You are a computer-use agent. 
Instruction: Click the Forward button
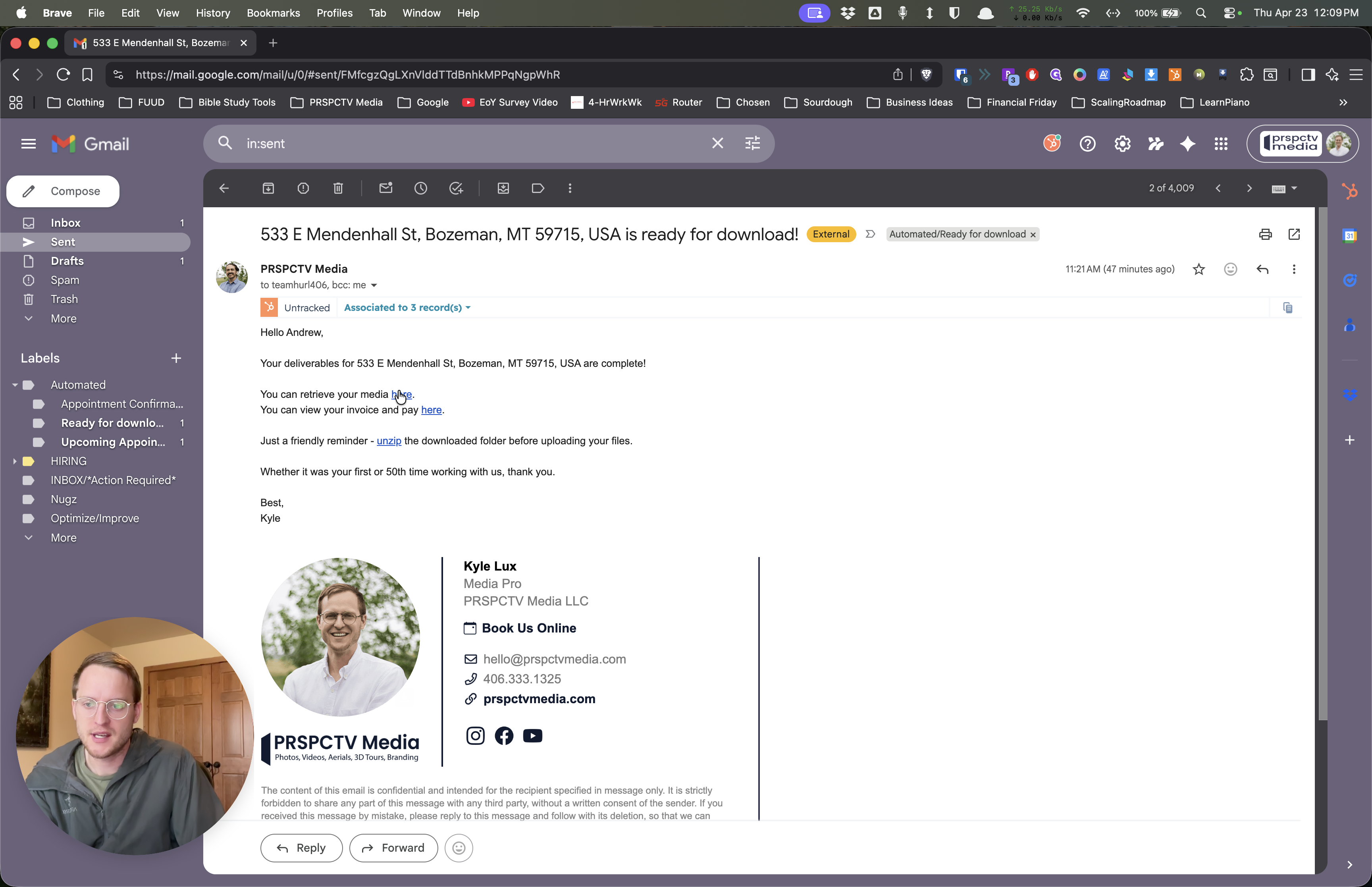pyautogui.click(x=393, y=848)
